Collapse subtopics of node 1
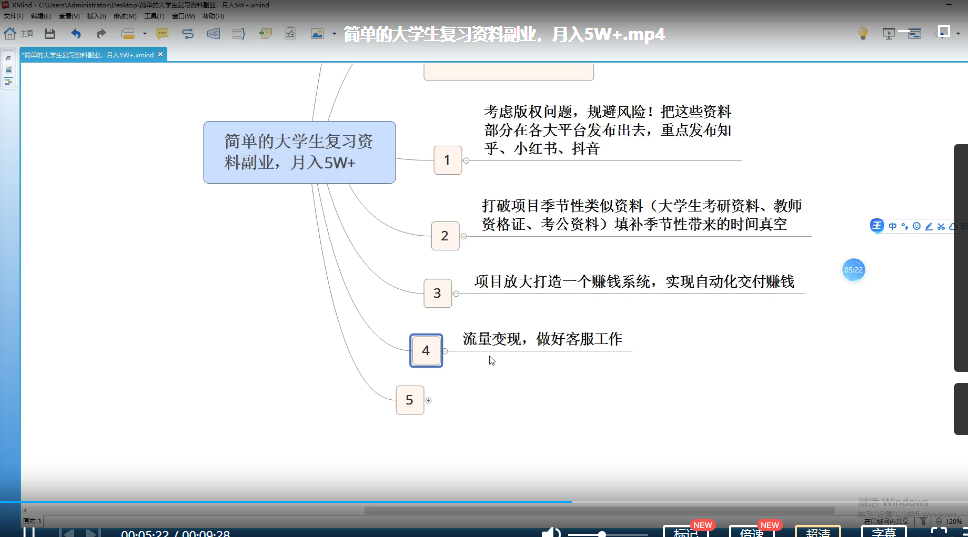 tap(466, 160)
